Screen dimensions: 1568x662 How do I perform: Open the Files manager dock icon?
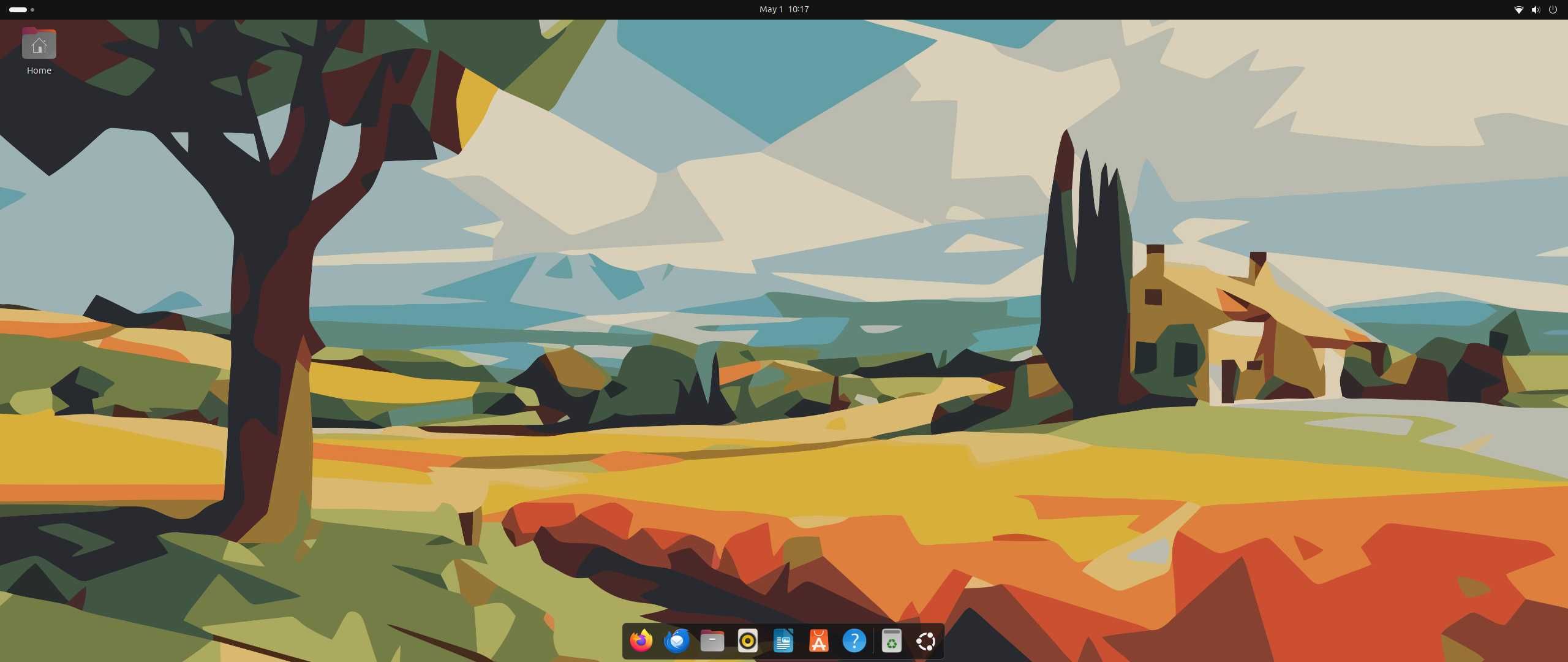(712, 641)
